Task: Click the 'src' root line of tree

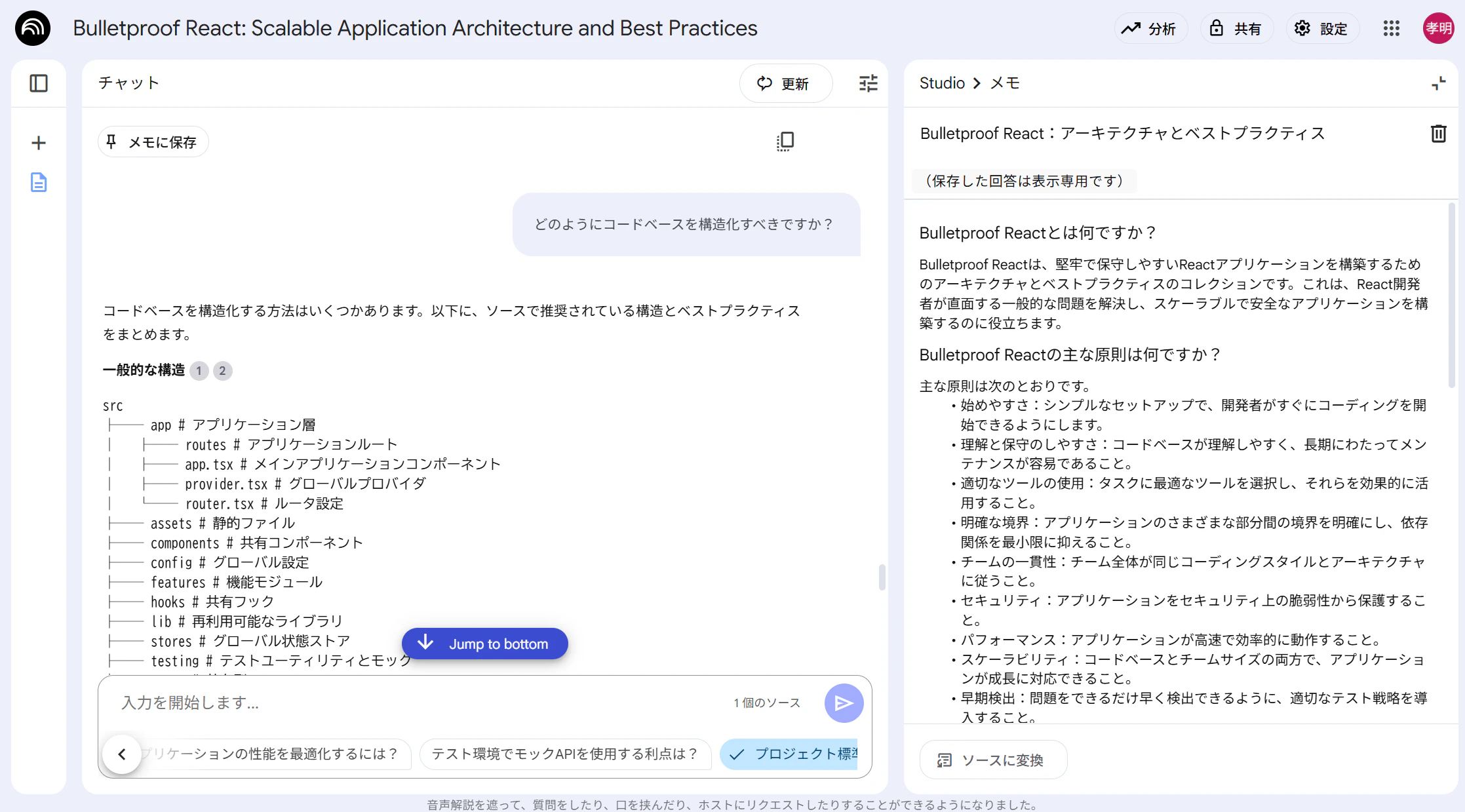Action: tap(113, 406)
